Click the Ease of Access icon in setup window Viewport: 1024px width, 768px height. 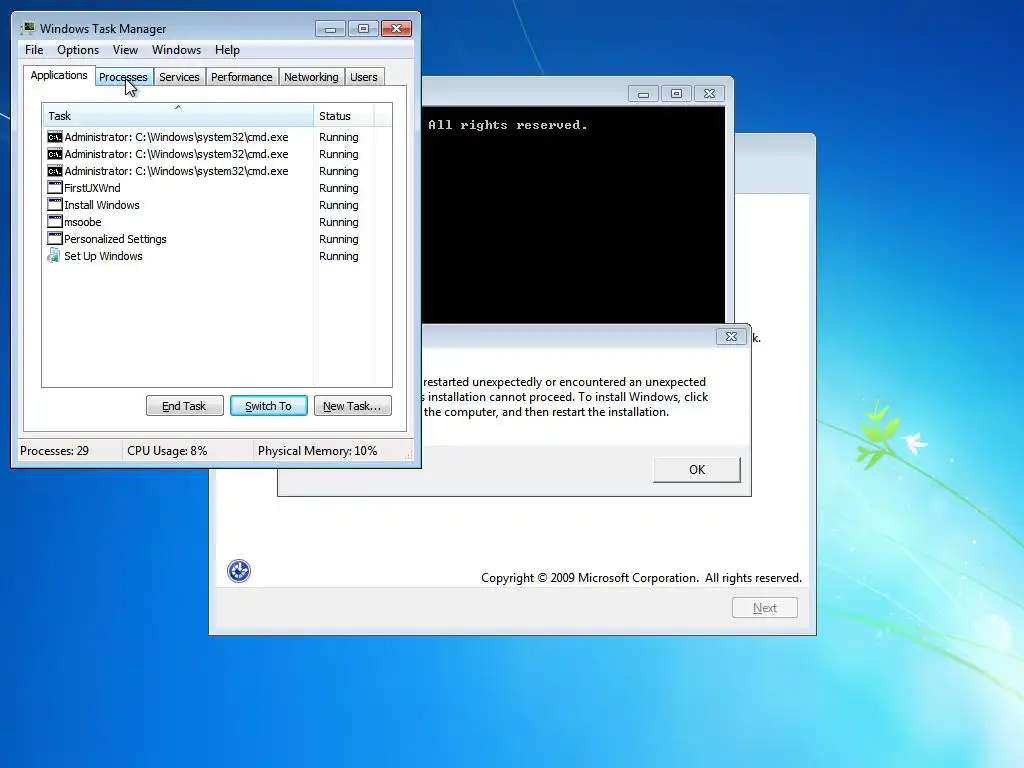[239, 571]
